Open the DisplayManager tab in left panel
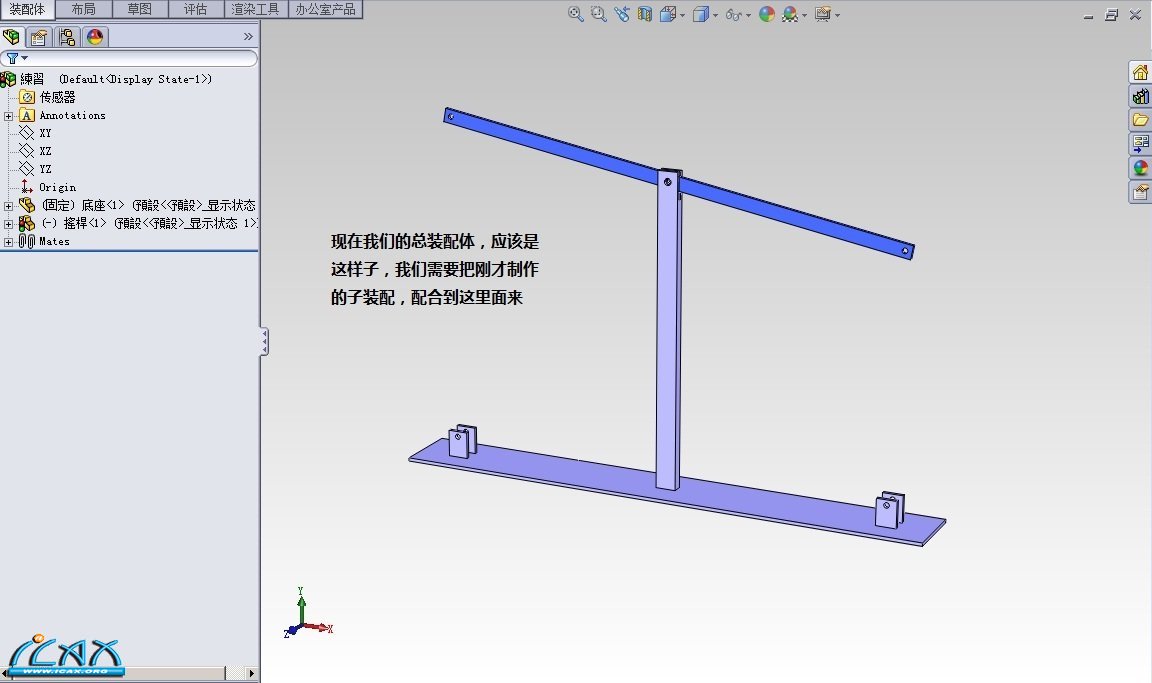Viewport: 1152px width, 683px height. (x=95, y=37)
